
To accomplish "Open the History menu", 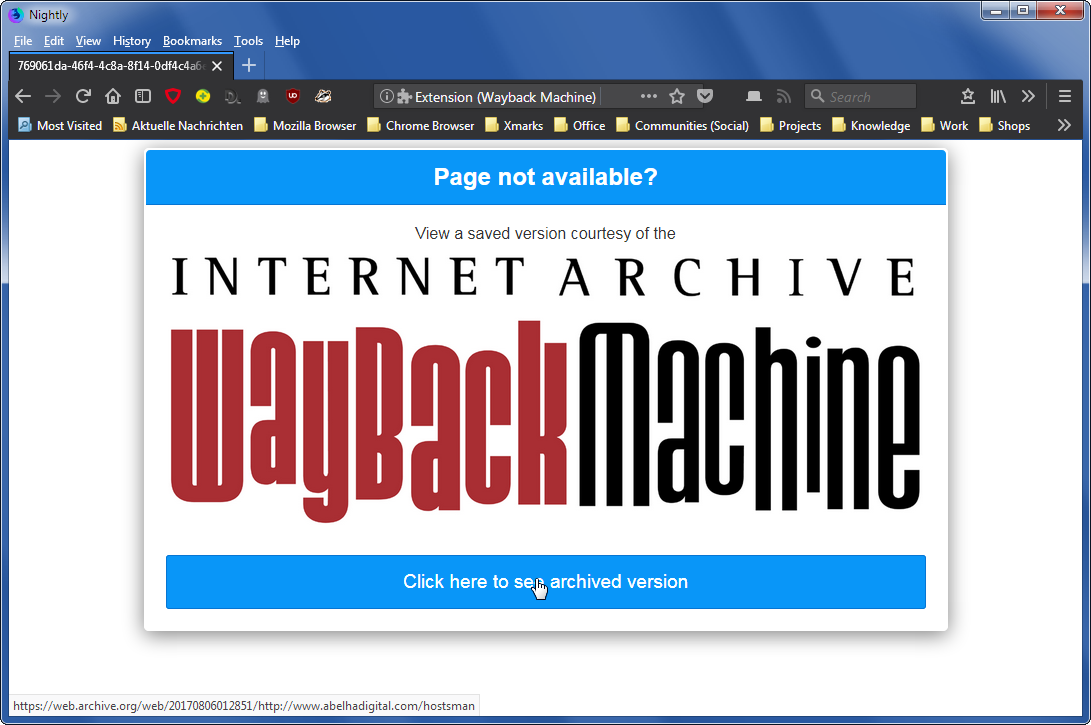I will pyautogui.click(x=132, y=41).
